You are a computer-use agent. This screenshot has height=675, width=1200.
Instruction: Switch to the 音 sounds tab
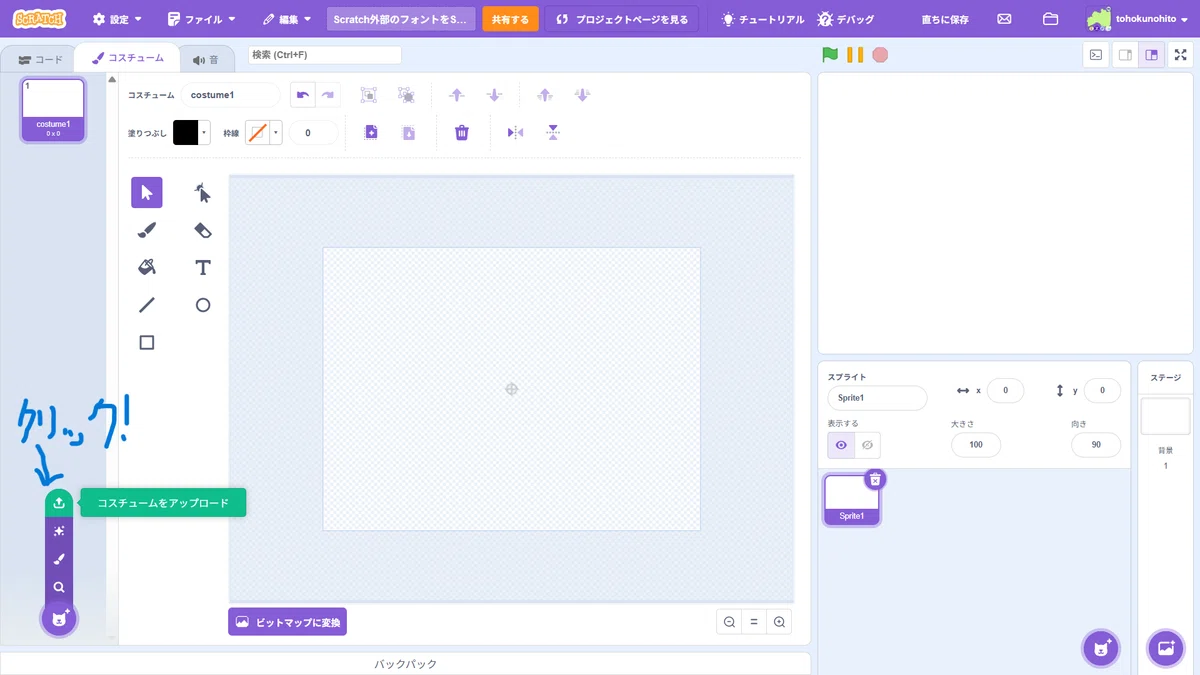point(205,59)
